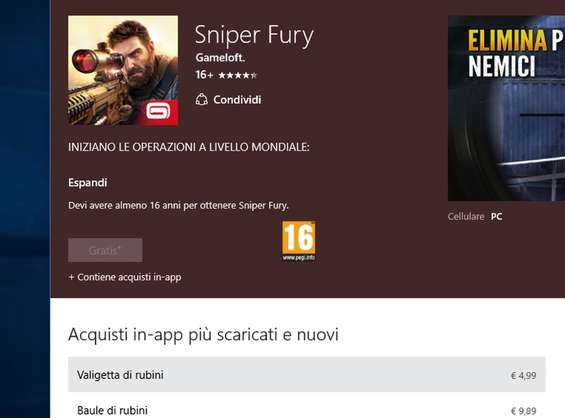565x418 pixels.
Task: Click the Condividi share icon
Action: (x=201, y=99)
